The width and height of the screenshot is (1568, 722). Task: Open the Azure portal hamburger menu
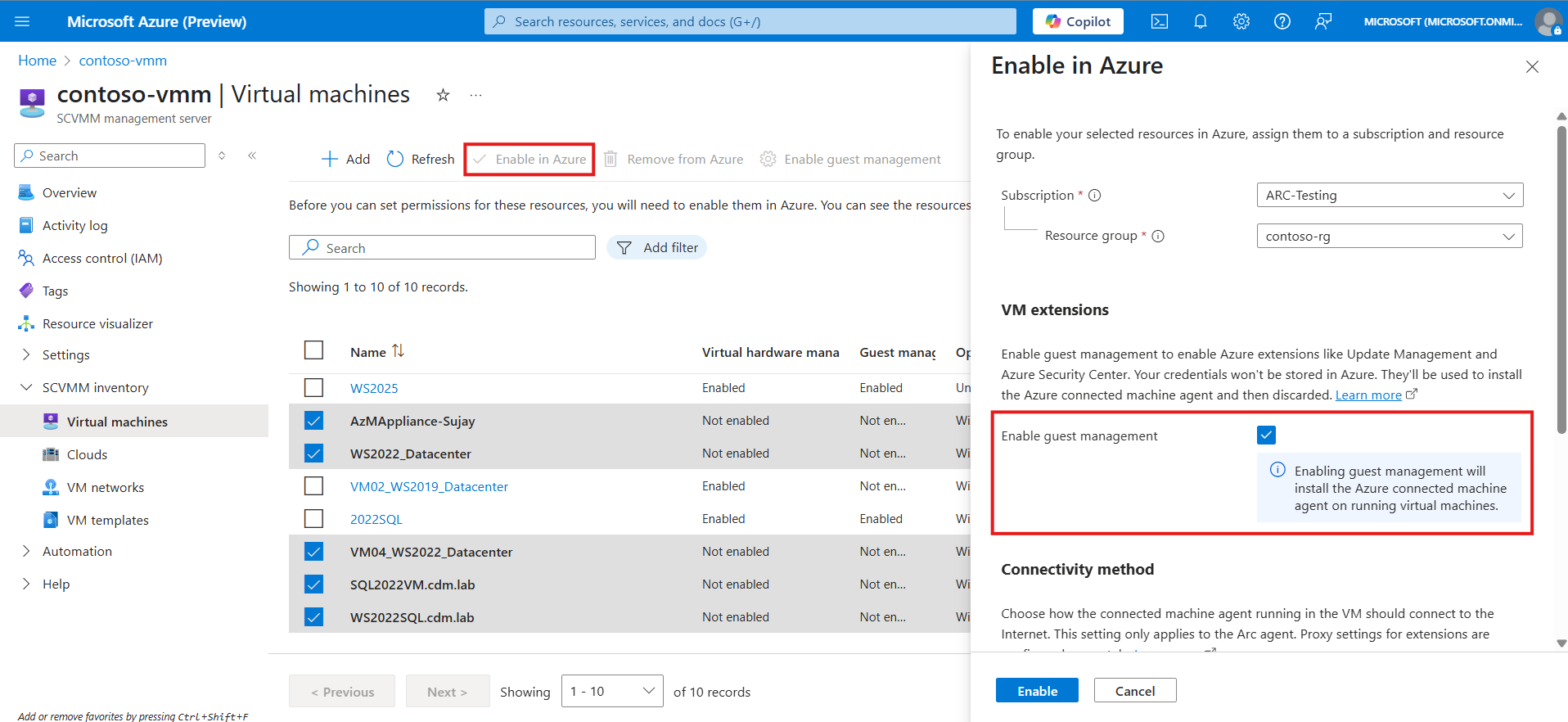pos(22,21)
